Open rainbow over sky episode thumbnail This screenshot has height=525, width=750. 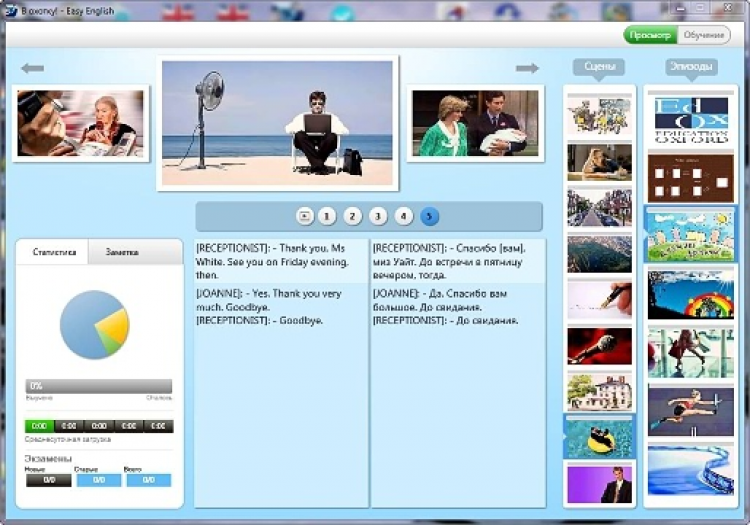click(691, 295)
